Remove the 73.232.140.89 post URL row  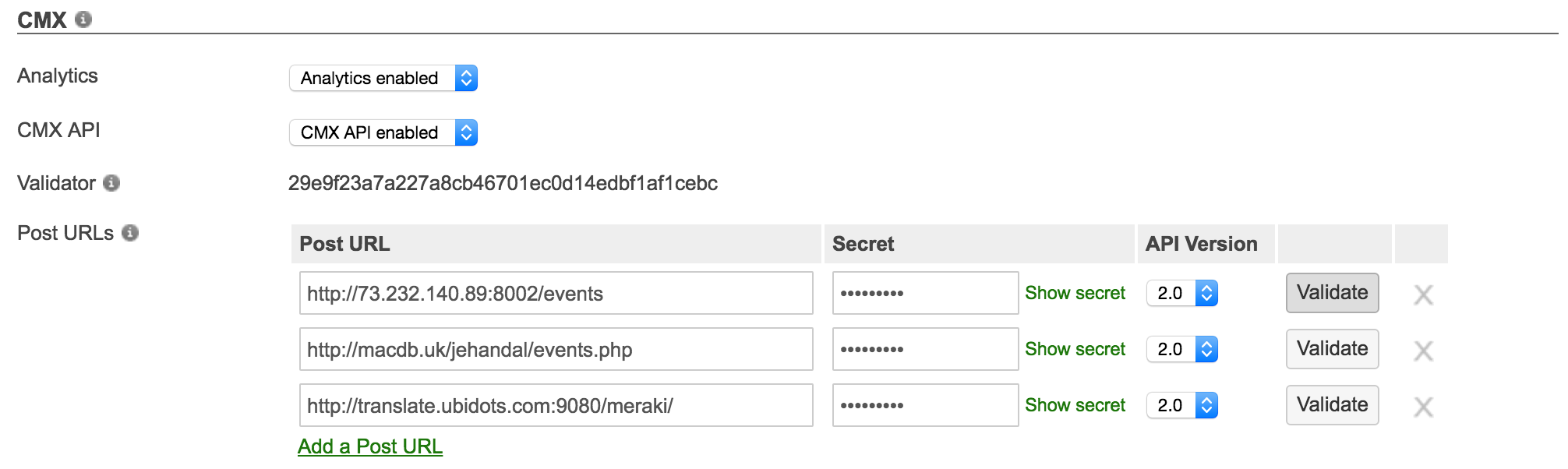(x=1423, y=294)
